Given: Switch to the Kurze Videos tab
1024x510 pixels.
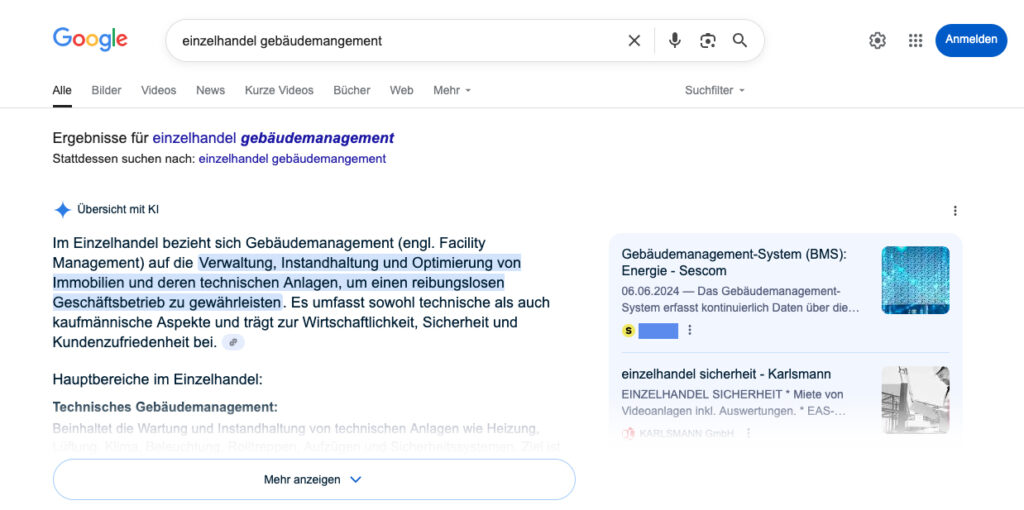Looking at the screenshot, I should pyautogui.click(x=279, y=90).
